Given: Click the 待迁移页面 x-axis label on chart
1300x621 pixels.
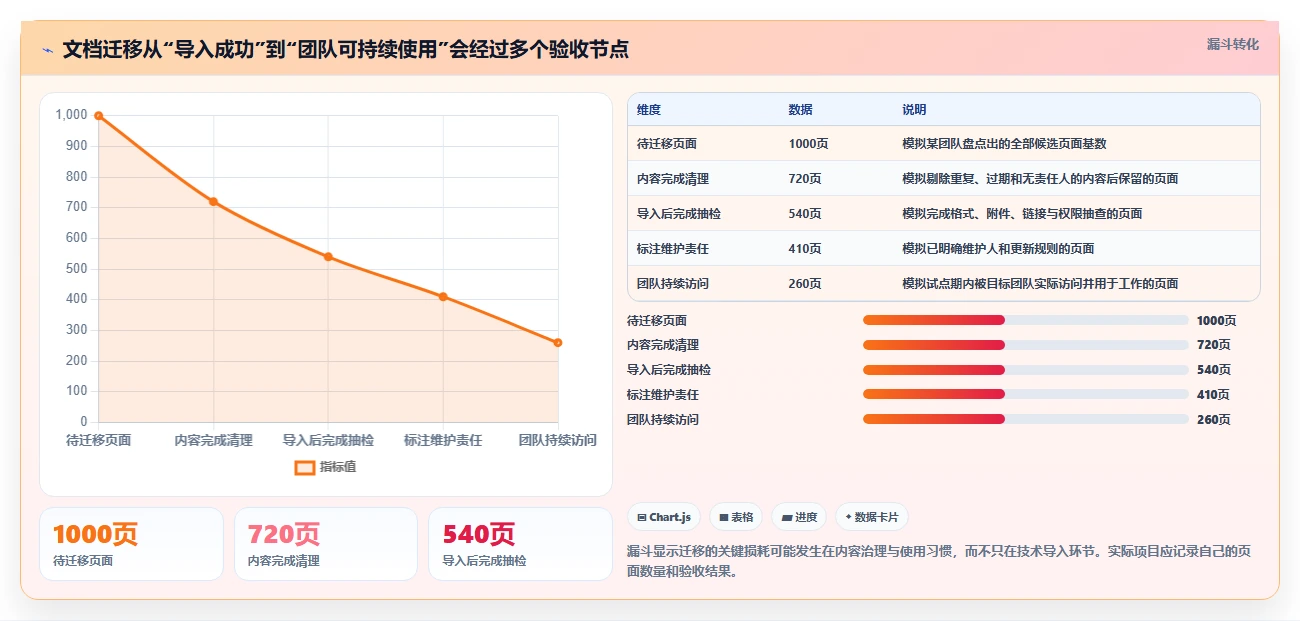Looking at the screenshot, I should 98,440.
